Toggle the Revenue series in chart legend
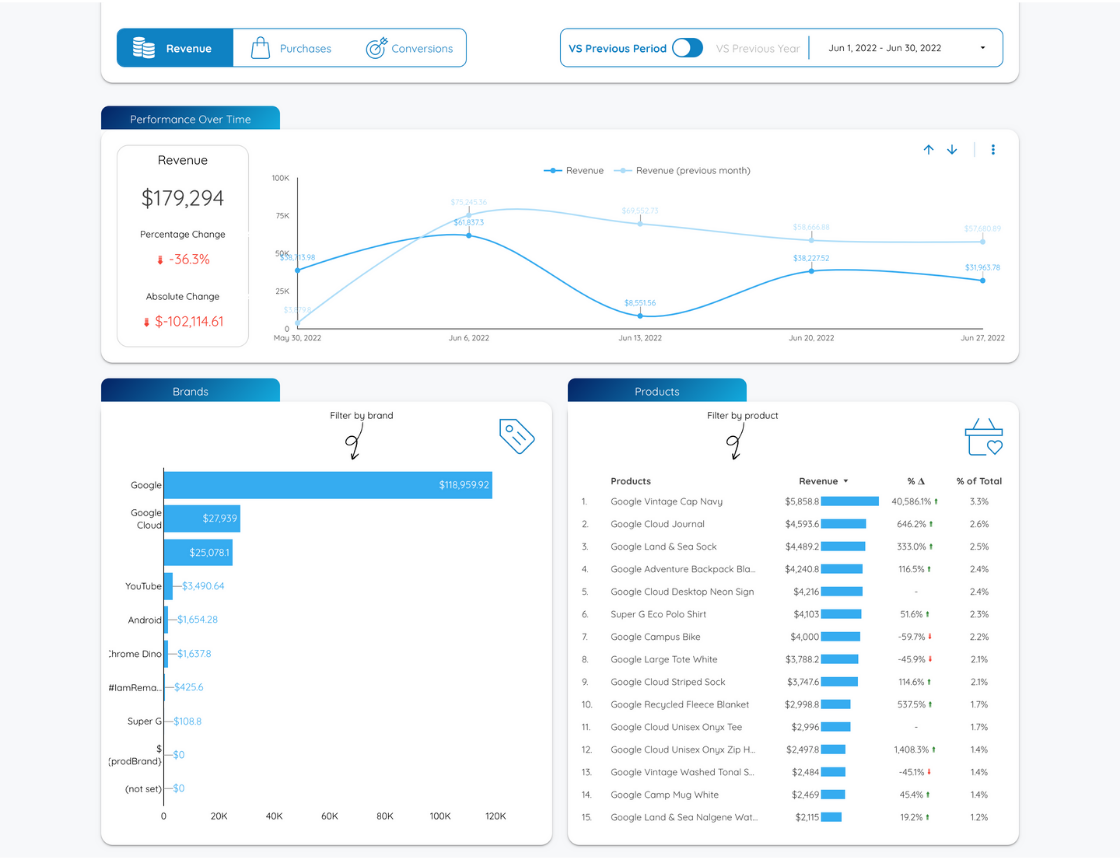This screenshot has height=860, width=1120. pos(574,171)
